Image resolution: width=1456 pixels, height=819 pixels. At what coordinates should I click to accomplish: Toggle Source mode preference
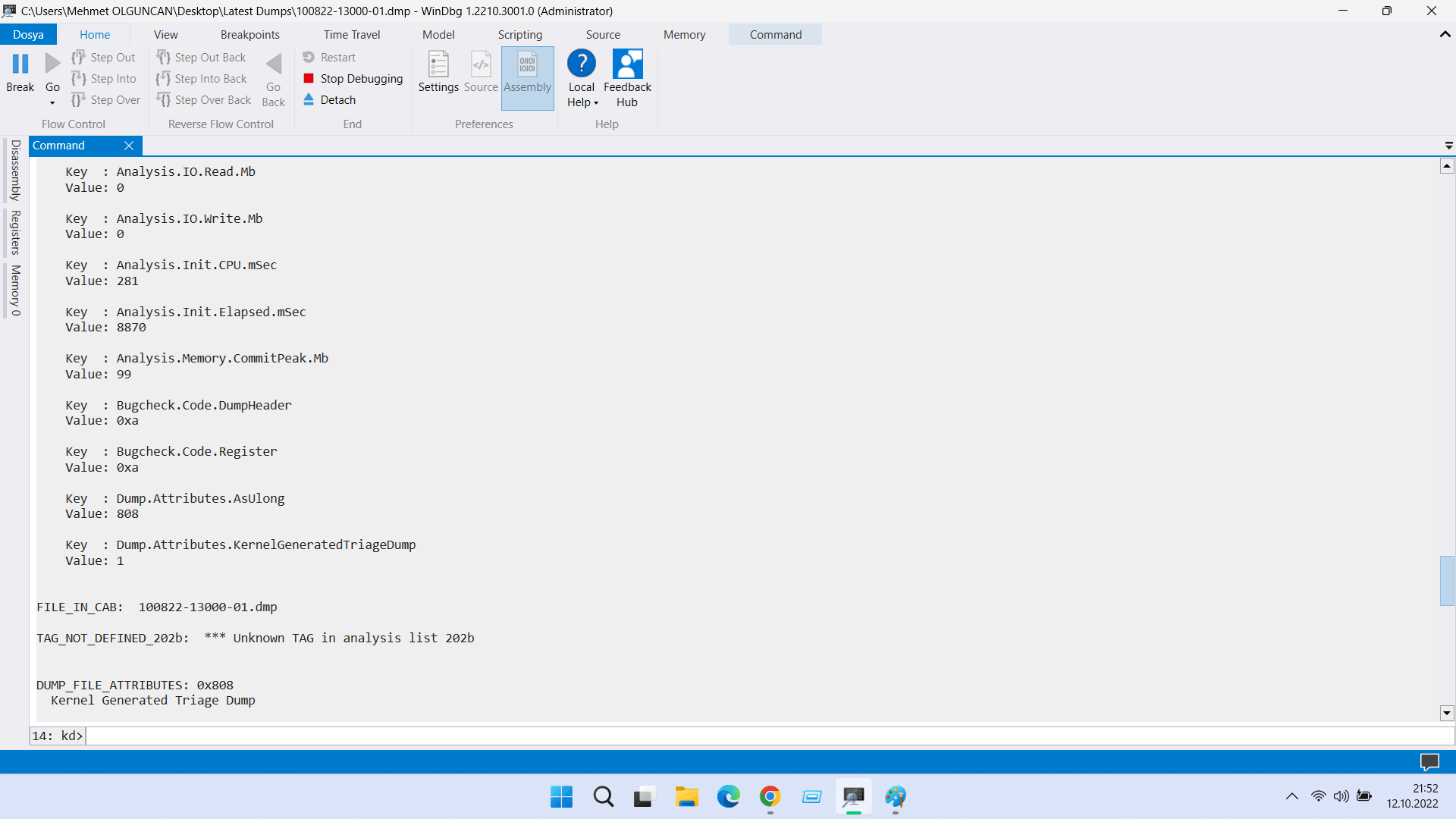point(481,72)
